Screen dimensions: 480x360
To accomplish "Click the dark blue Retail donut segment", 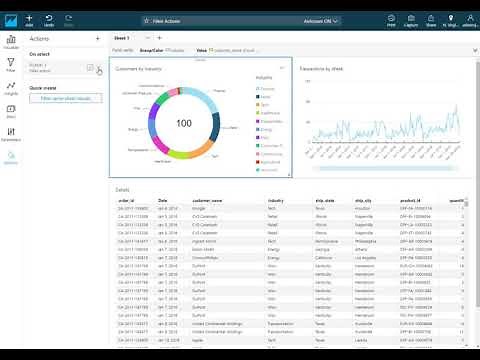I will coord(215,127).
